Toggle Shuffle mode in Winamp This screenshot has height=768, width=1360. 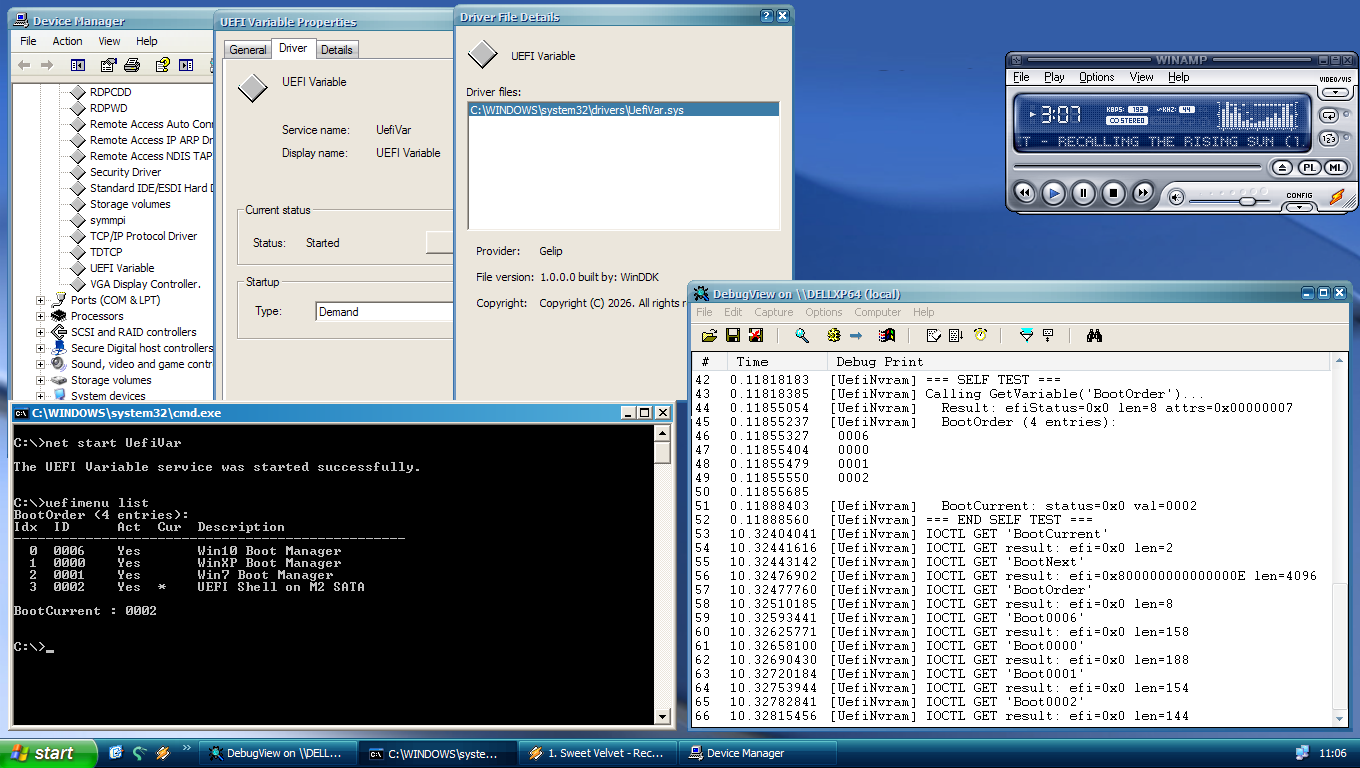1330,139
